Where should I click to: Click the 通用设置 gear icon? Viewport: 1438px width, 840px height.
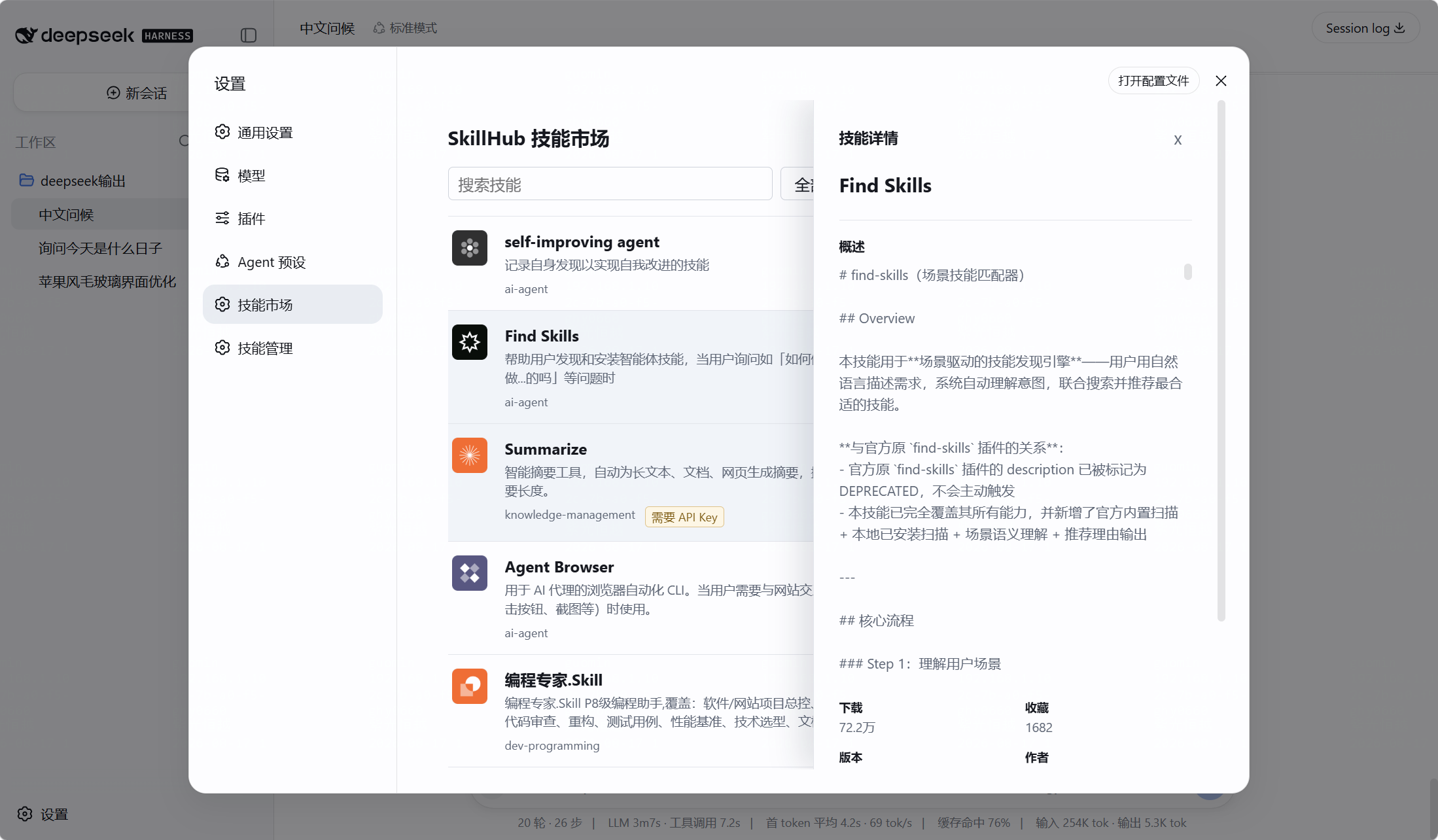coord(222,131)
